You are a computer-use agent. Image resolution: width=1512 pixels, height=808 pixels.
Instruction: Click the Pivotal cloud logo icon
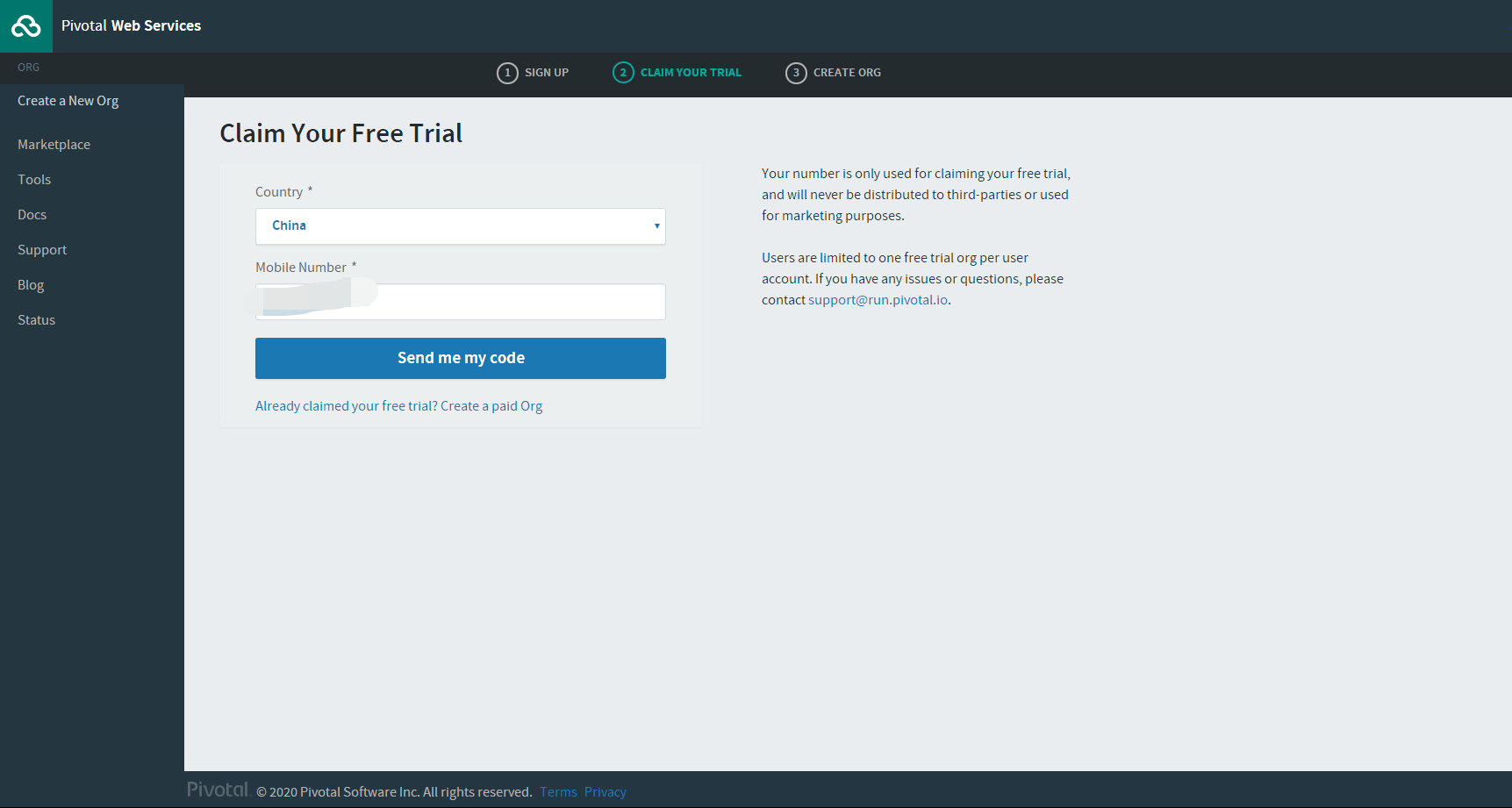click(26, 26)
